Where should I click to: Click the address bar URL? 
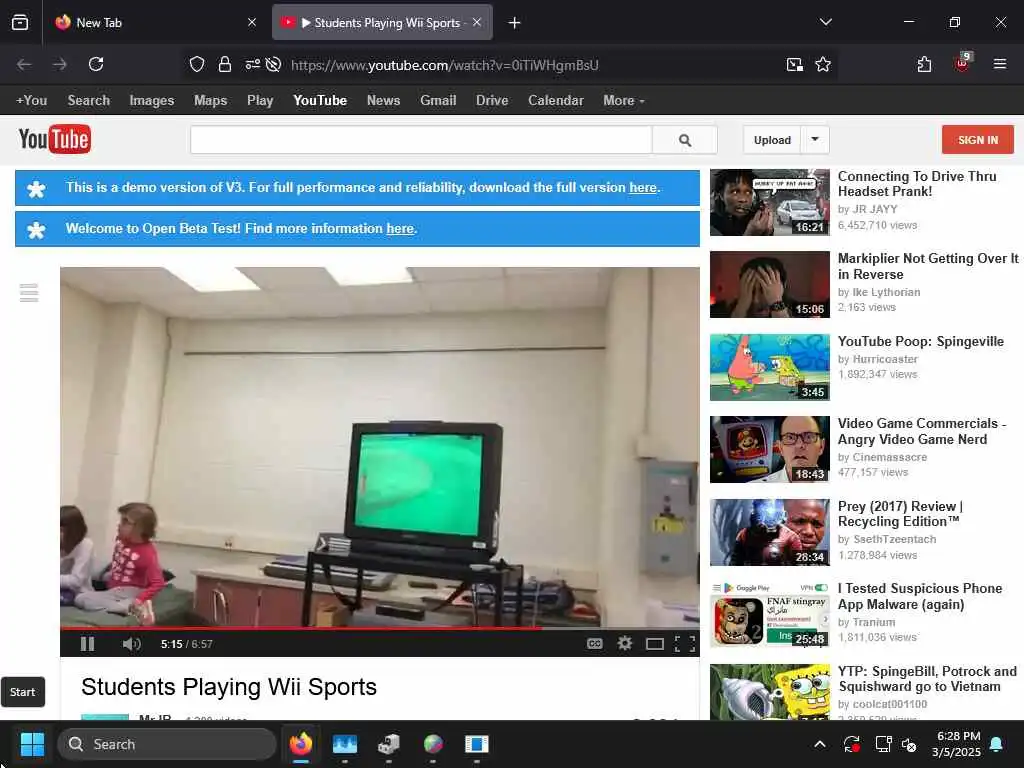(445, 65)
